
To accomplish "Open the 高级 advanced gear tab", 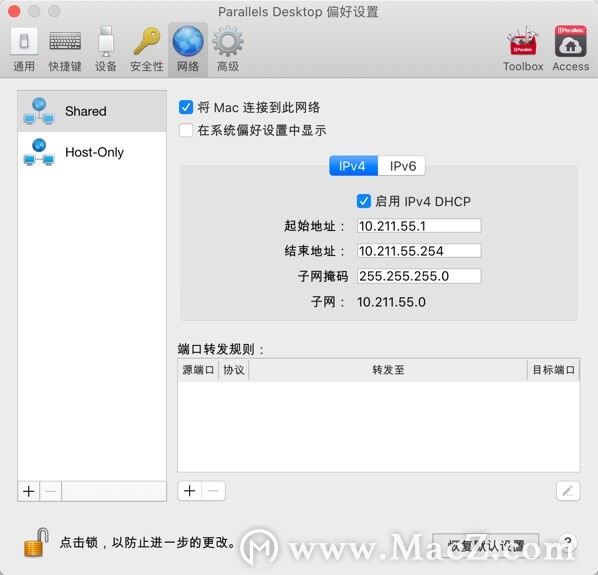I will pos(228,50).
